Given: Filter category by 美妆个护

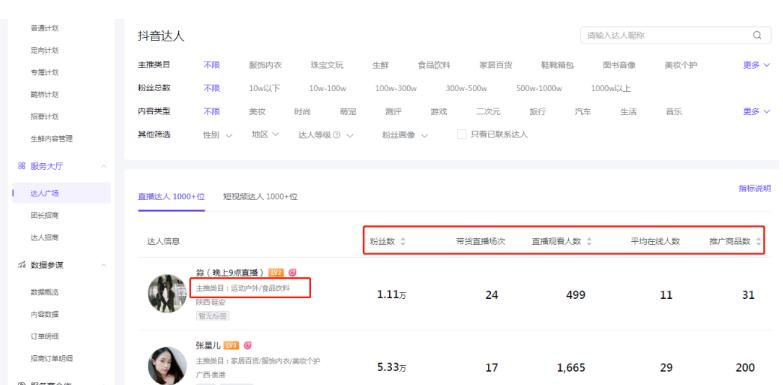Looking at the screenshot, I should pos(681,65).
